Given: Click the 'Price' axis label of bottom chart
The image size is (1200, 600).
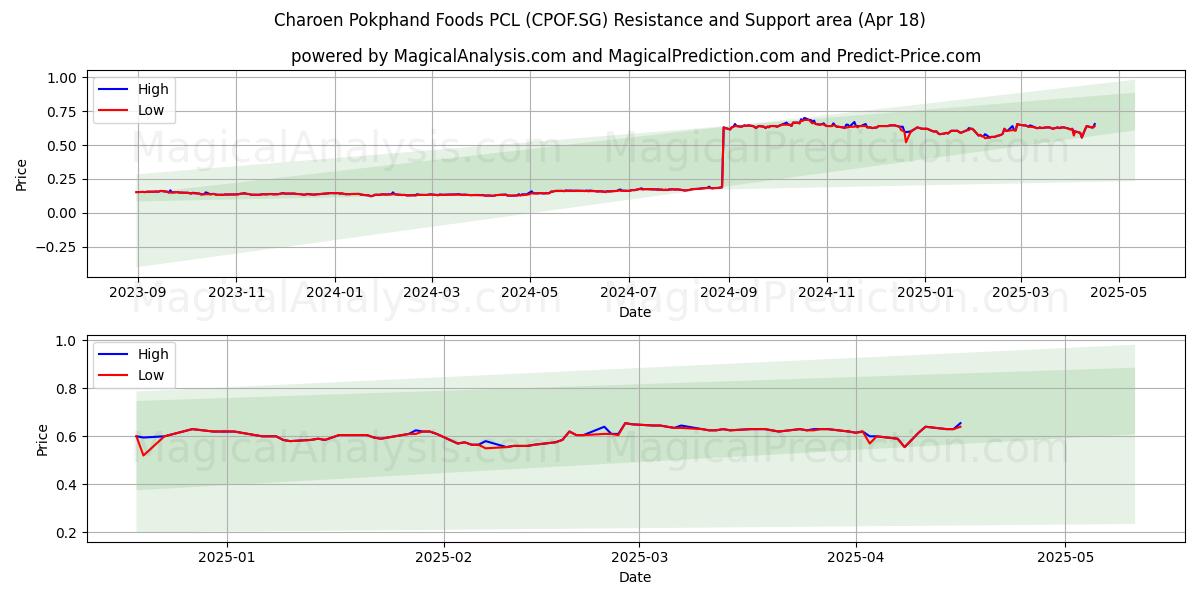Looking at the screenshot, I should (x=42, y=439).
